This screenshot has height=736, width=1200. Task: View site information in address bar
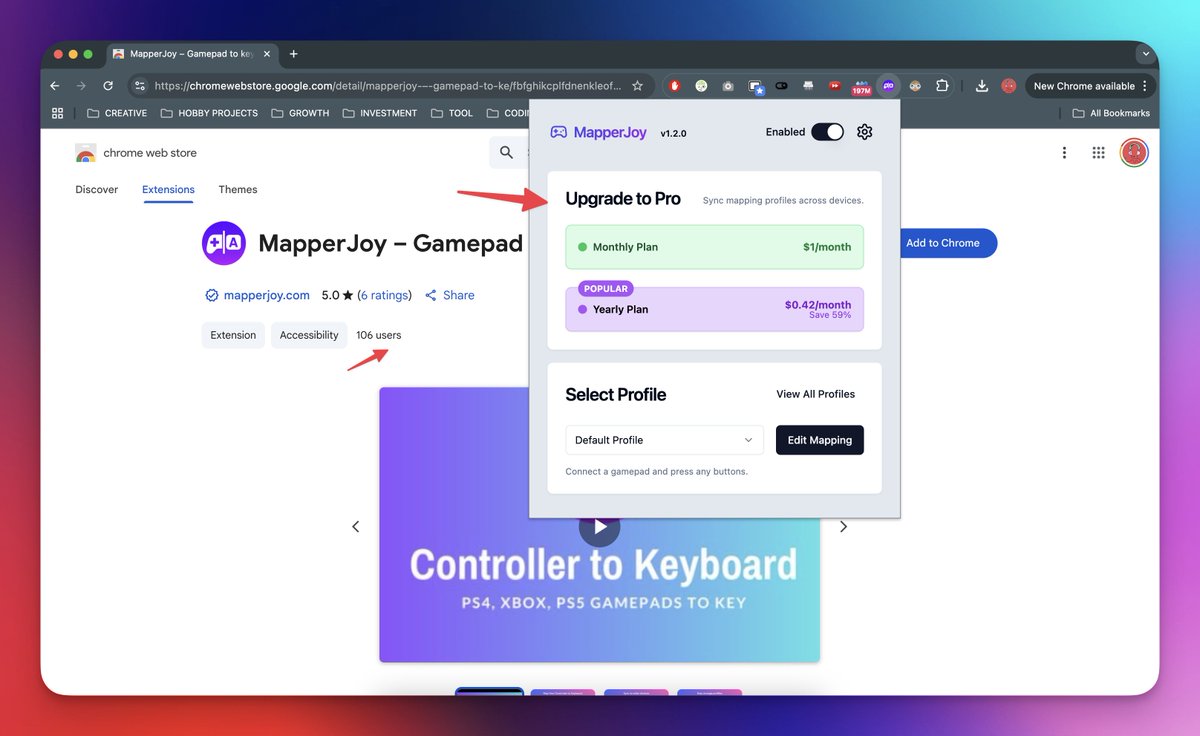point(140,86)
